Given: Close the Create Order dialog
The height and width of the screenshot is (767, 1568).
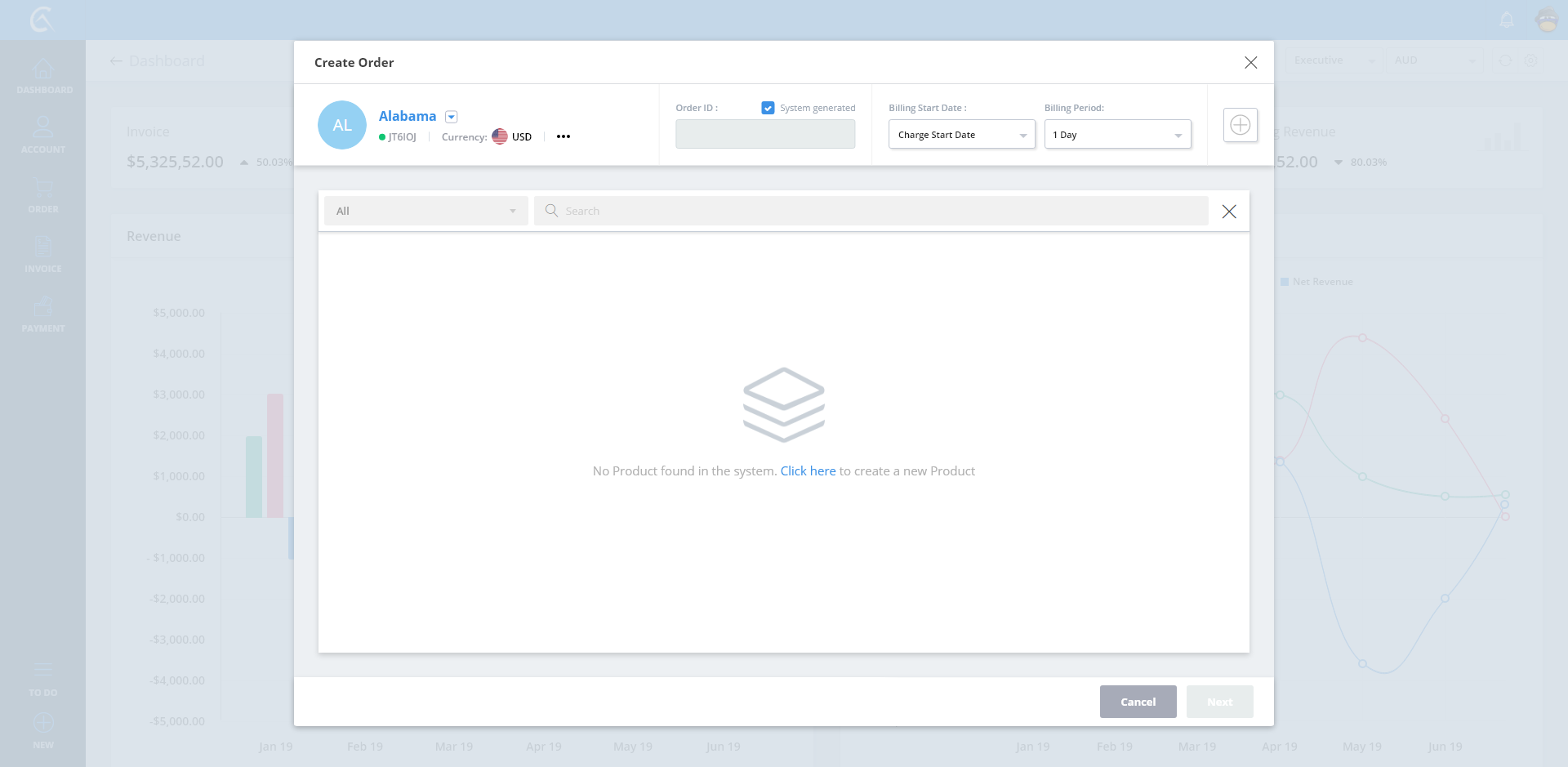Looking at the screenshot, I should click(1250, 63).
